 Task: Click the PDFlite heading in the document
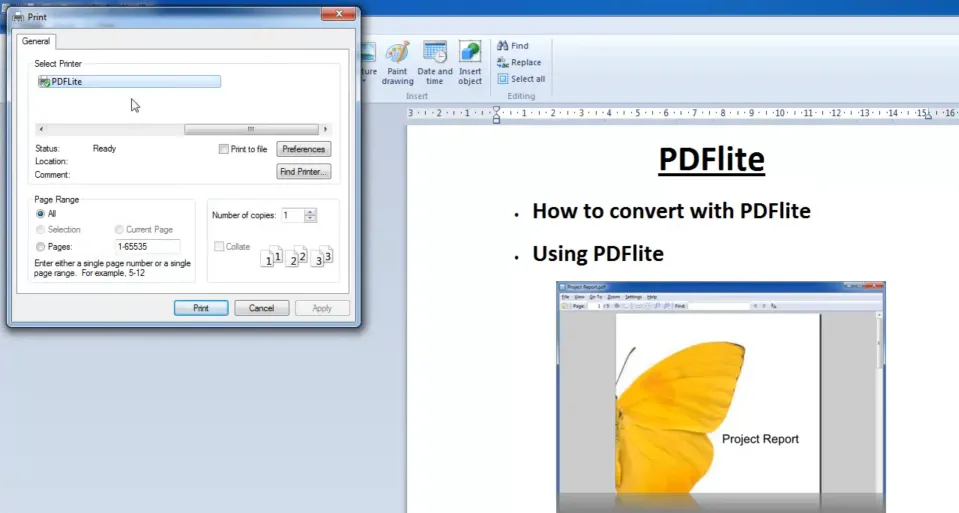(711, 160)
